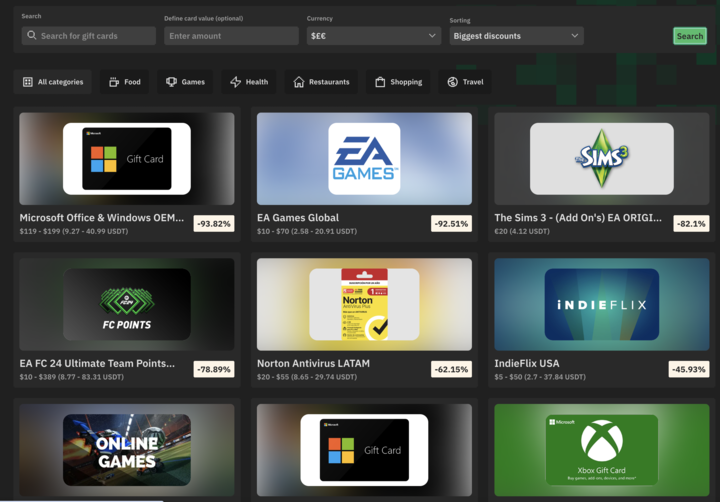The height and width of the screenshot is (502, 720).
Task: Click the -62.15% discount badge
Action: [451, 369]
